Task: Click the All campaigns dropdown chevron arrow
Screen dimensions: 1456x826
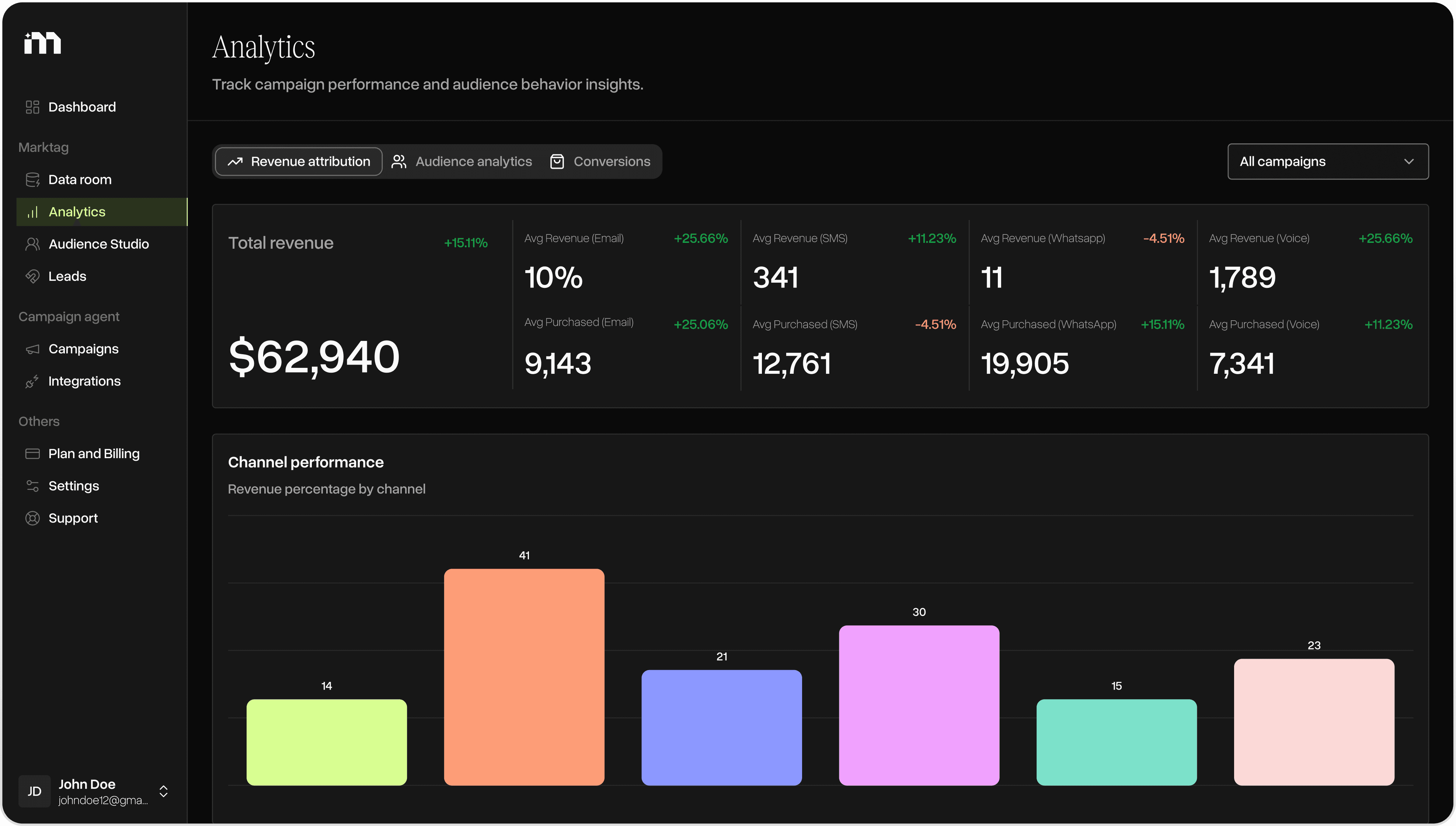Action: [x=1408, y=162]
